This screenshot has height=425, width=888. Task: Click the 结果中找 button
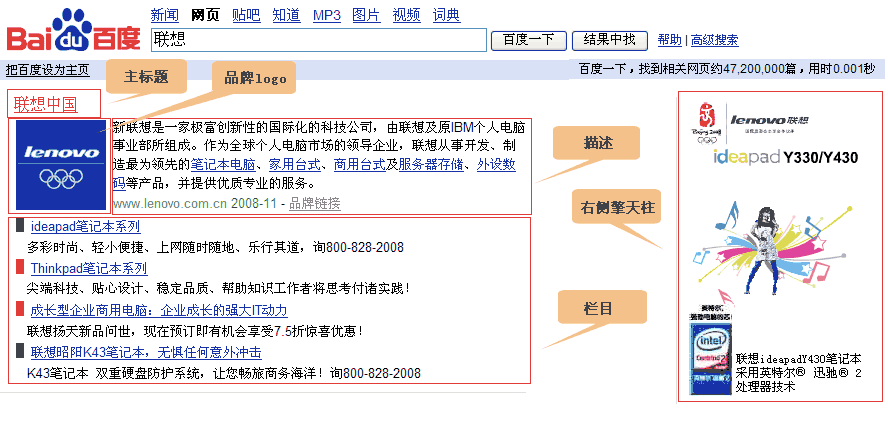(x=609, y=40)
